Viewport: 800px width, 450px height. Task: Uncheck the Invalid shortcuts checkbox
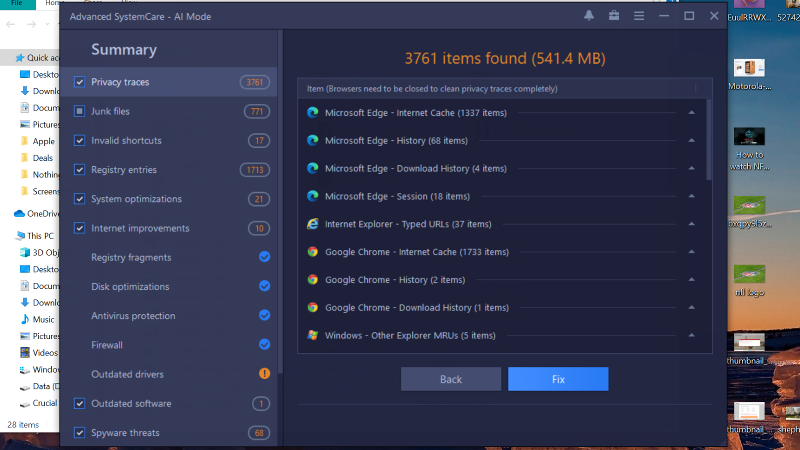click(79, 140)
